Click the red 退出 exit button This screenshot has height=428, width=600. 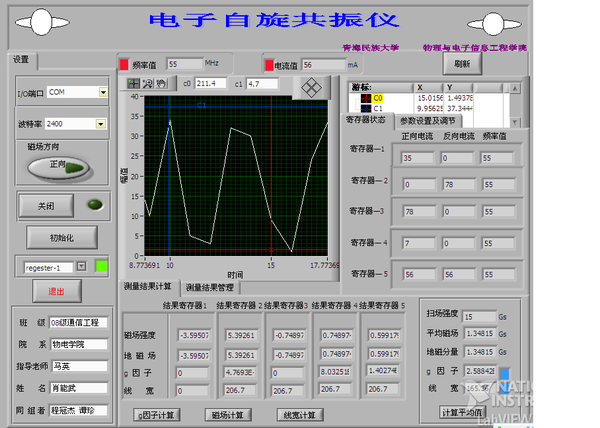click(57, 291)
